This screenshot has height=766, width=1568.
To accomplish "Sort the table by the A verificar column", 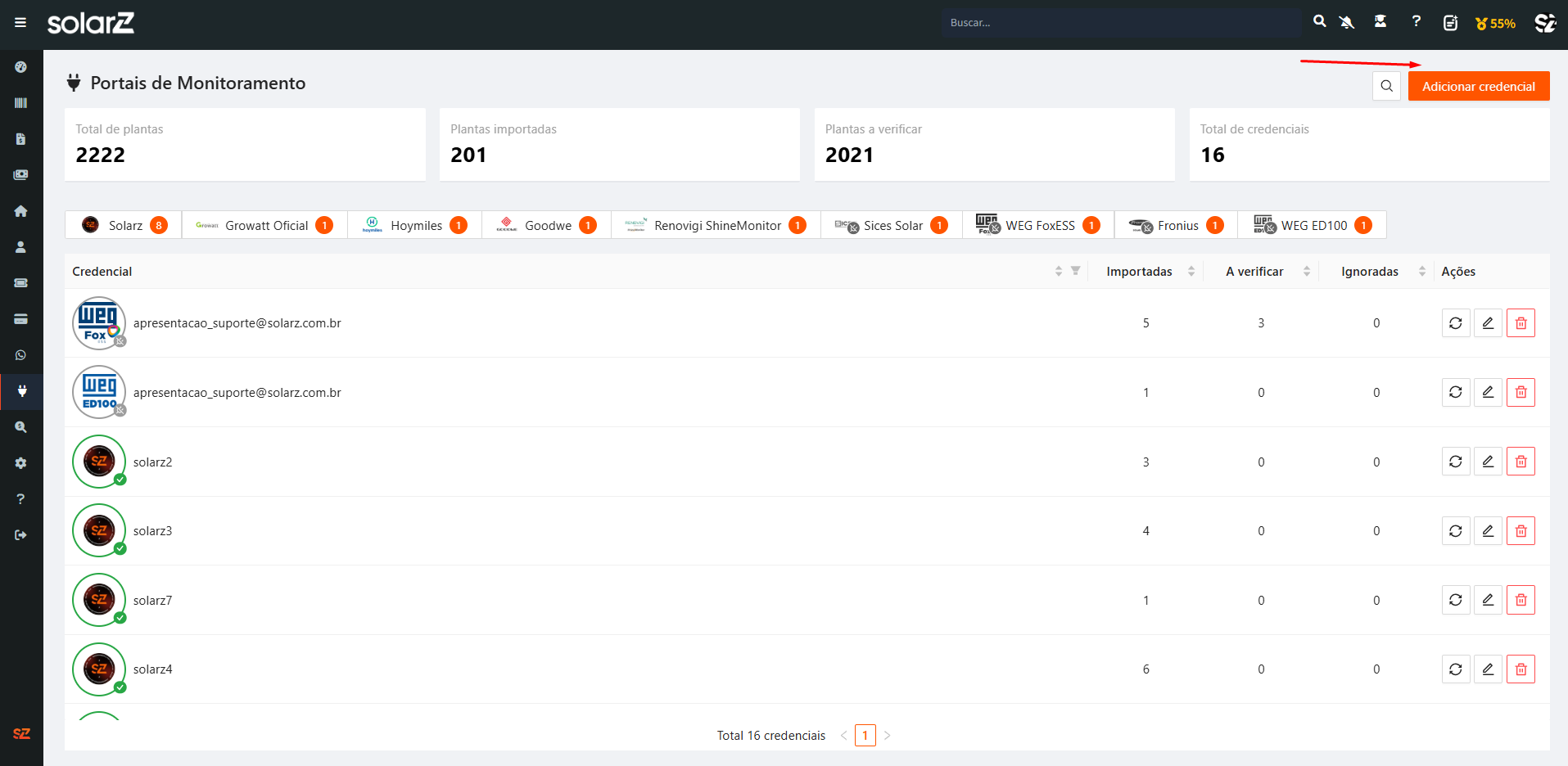I will 1306,272.
